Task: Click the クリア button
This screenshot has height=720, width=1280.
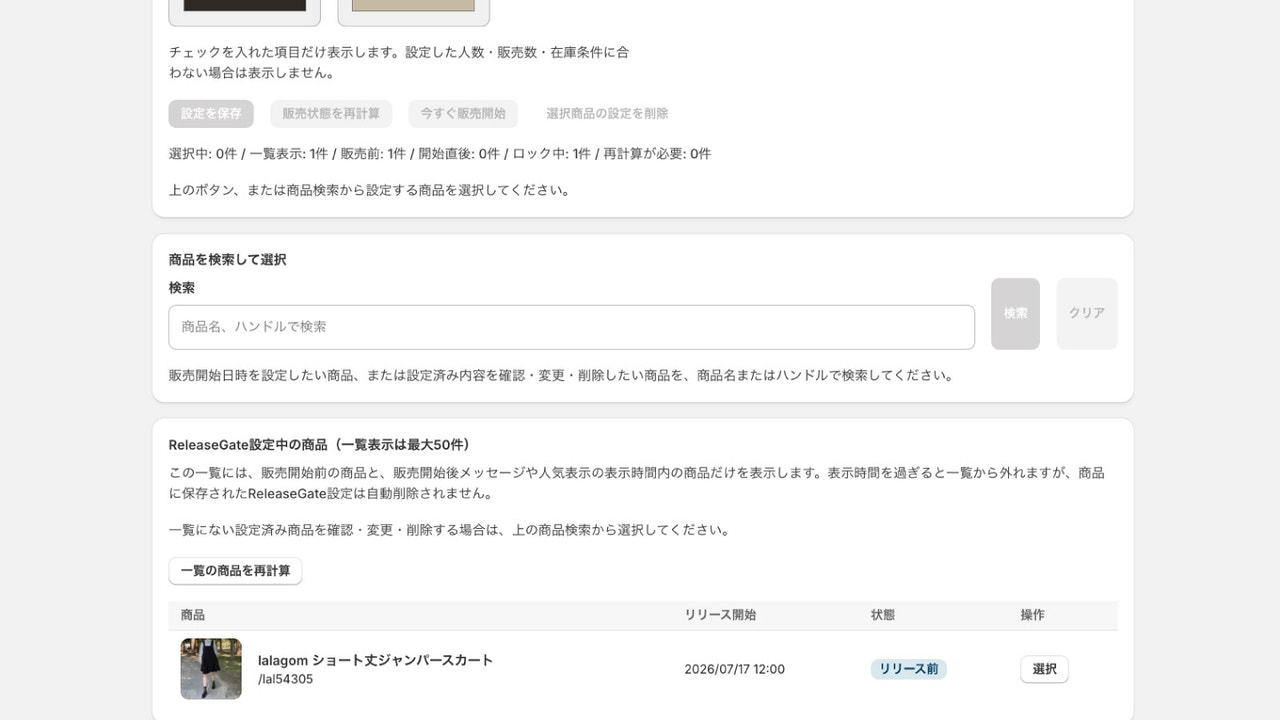Action: [x=1087, y=314]
